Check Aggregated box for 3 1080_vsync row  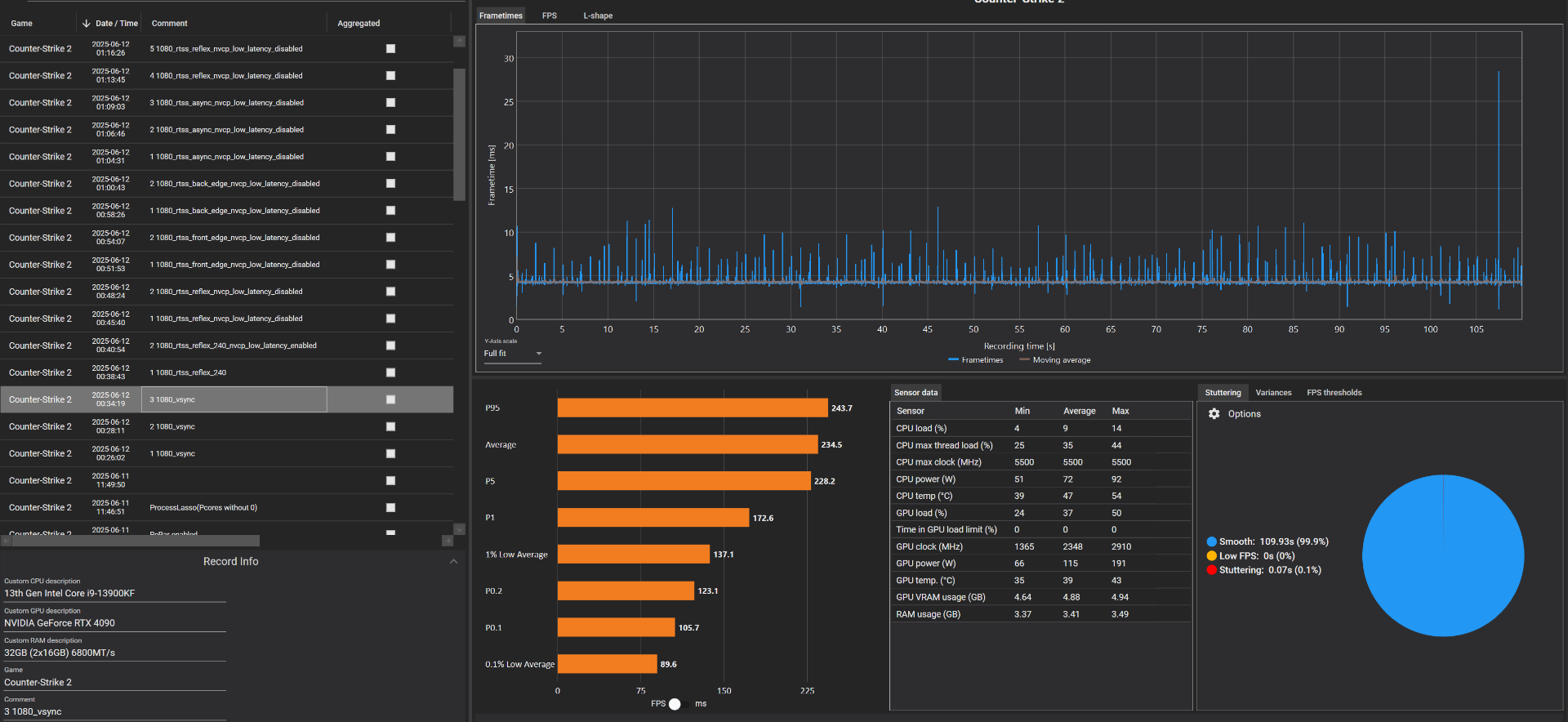tap(390, 399)
